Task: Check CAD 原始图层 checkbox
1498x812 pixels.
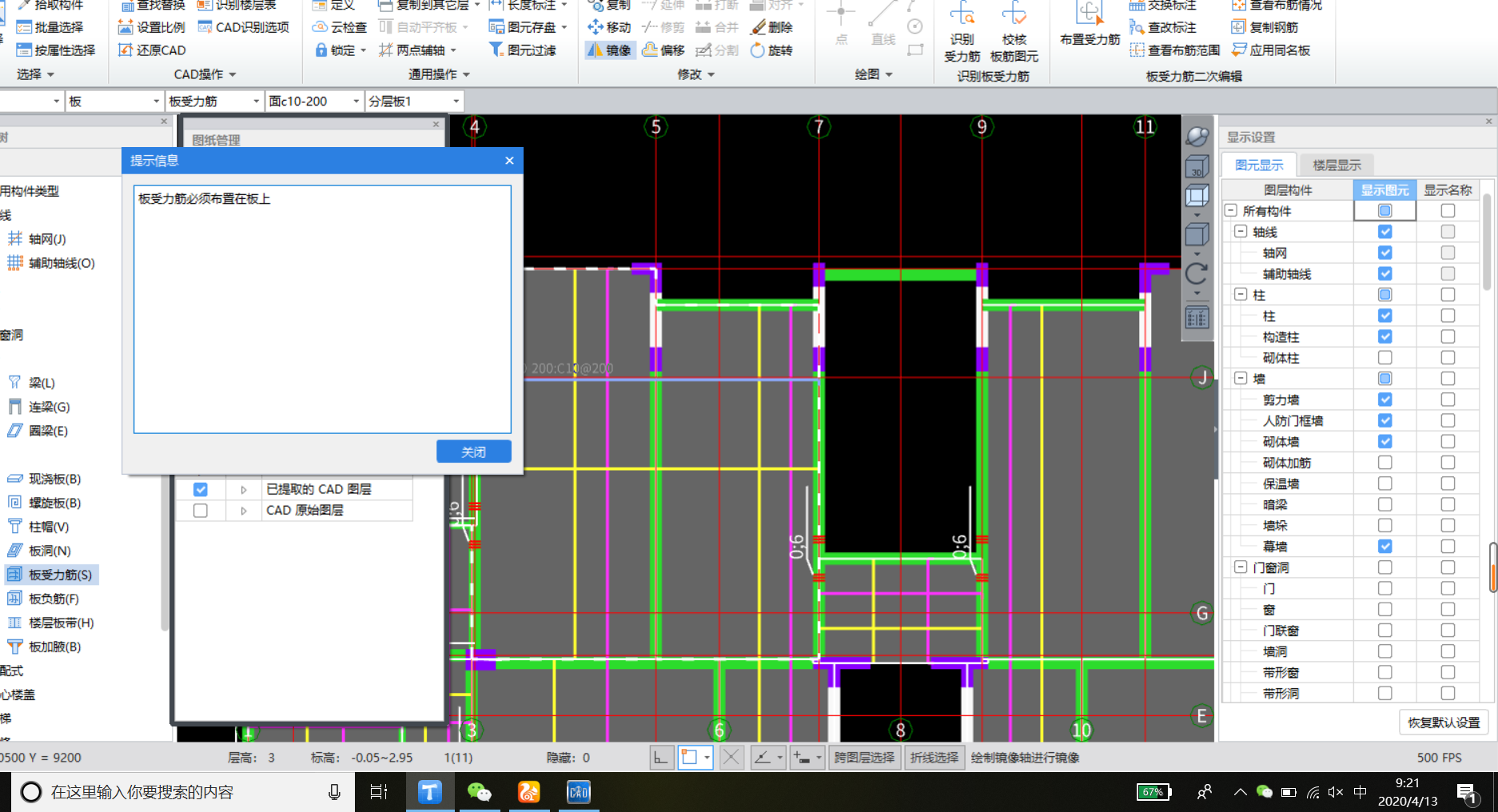Action: click(x=201, y=510)
